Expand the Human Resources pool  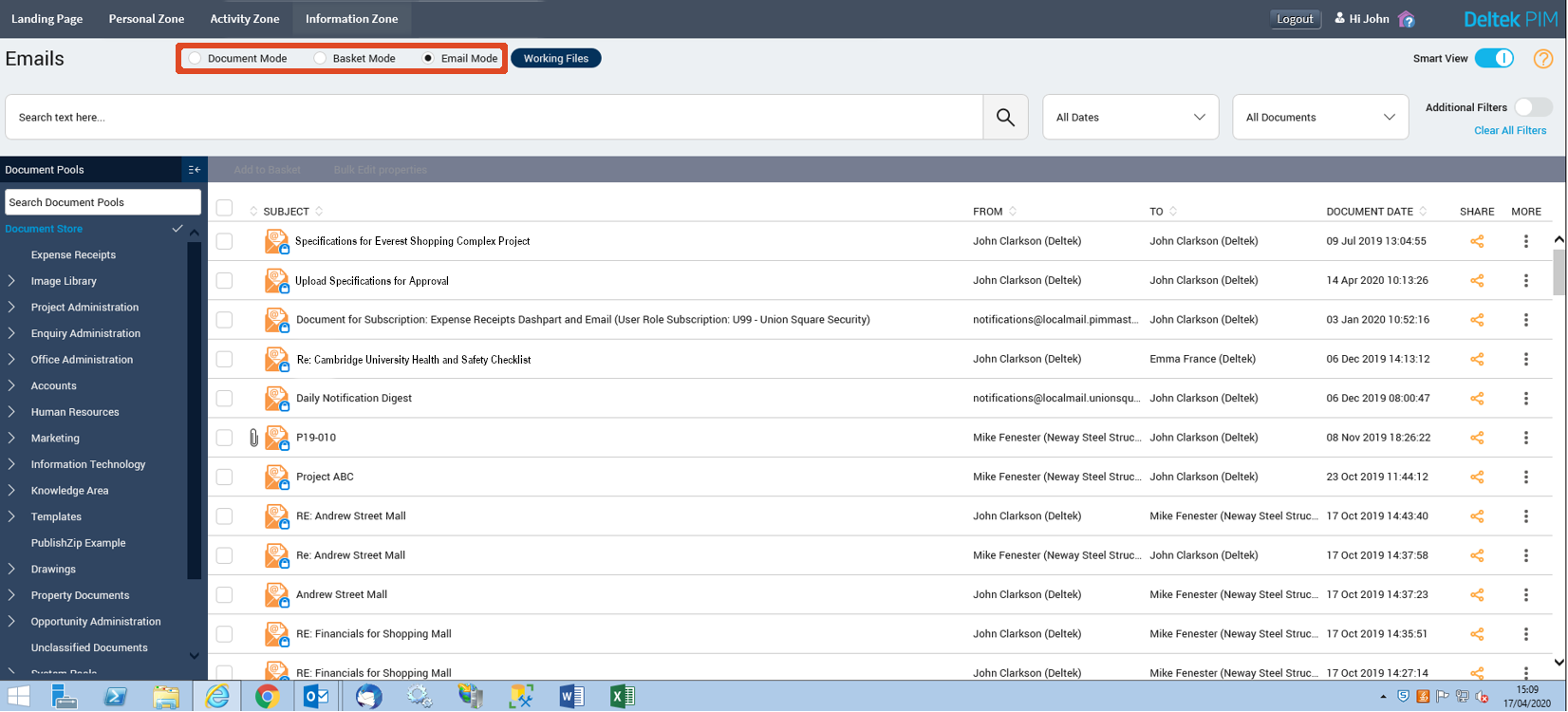tap(11, 412)
